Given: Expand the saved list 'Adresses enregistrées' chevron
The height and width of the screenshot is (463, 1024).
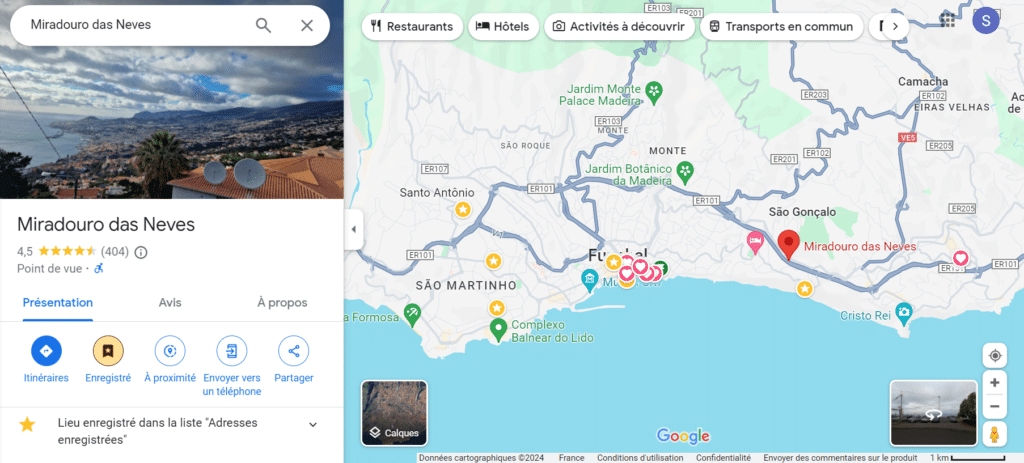Looking at the screenshot, I should click(x=313, y=424).
